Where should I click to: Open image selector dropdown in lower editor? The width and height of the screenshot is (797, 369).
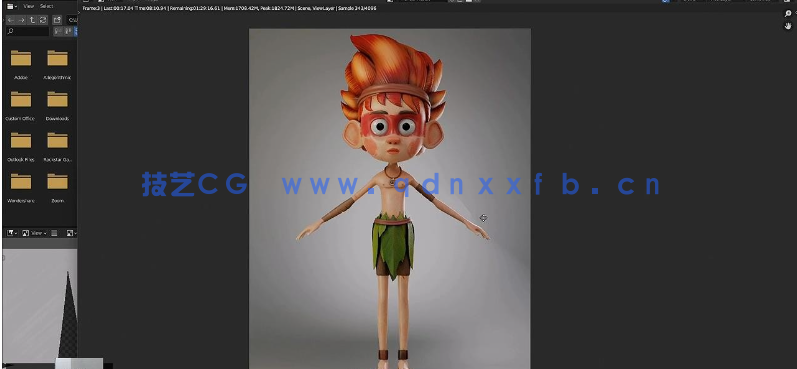71,233
